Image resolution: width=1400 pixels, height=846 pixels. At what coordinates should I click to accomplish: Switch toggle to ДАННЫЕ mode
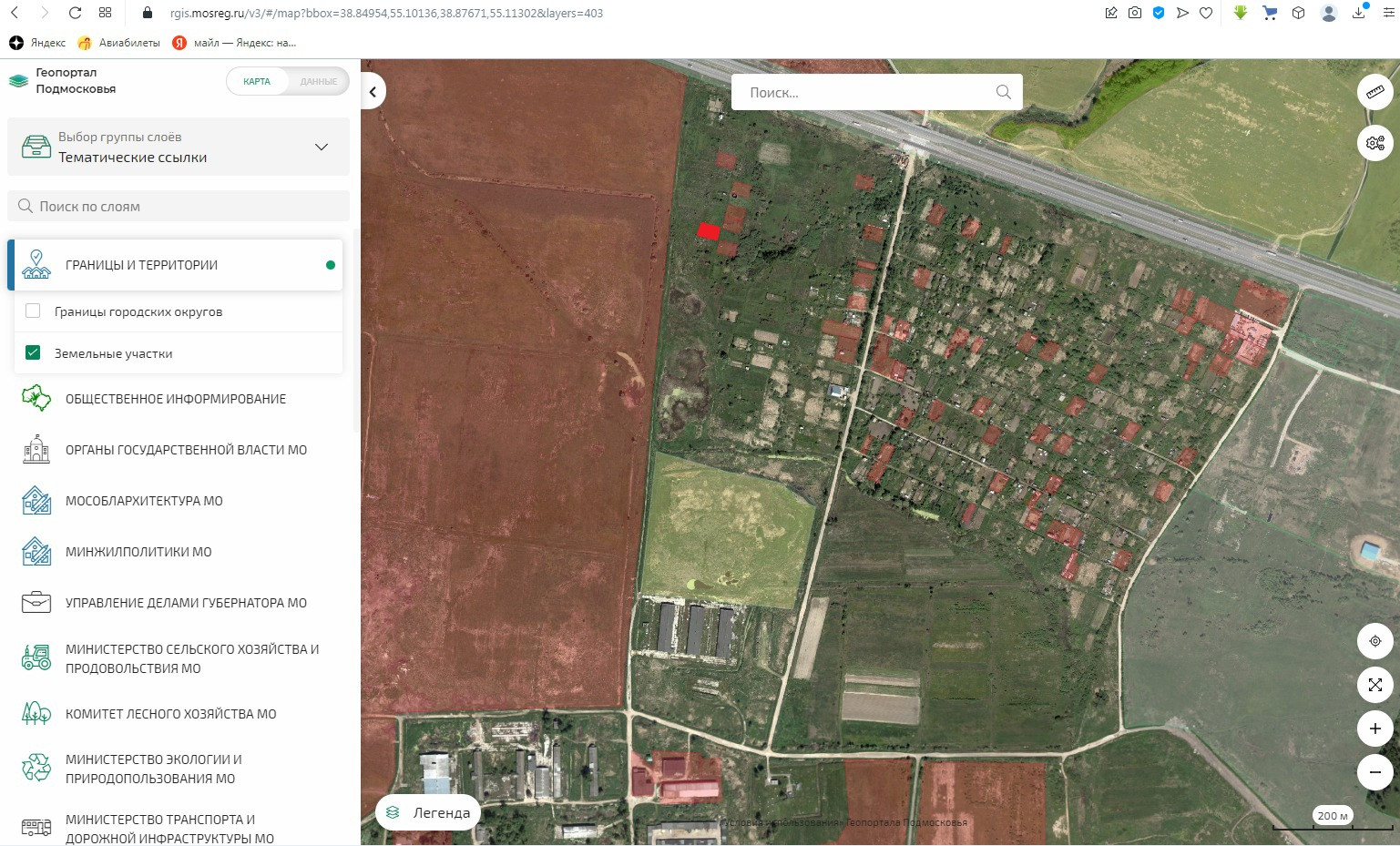pyautogui.click(x=318, y=81)
